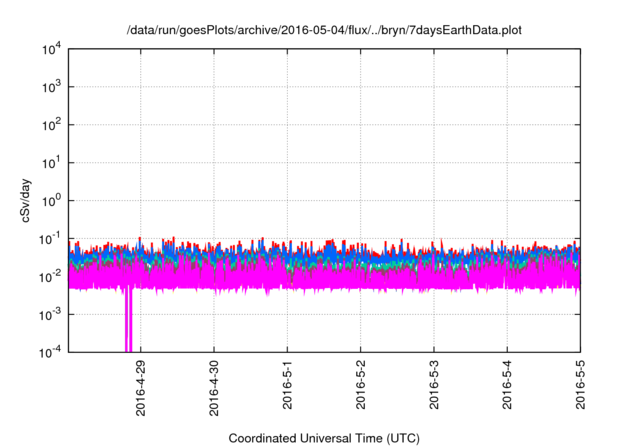Viewport: 640px width, 448px height.
Task: Click the 10^0 y-axis tick label
Action: [x=52, y=201]
